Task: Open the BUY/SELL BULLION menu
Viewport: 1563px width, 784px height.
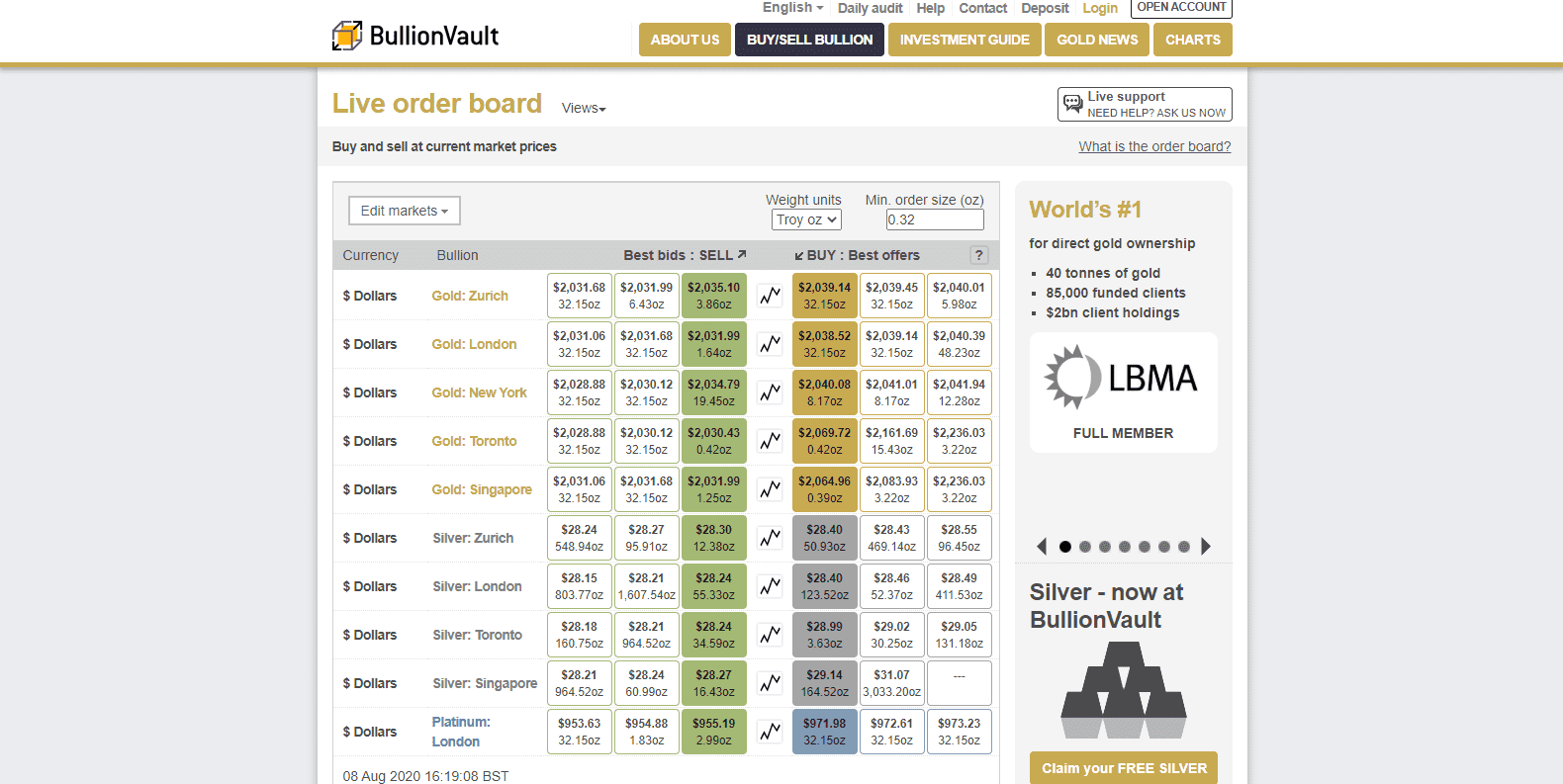Action: [809, 40]
